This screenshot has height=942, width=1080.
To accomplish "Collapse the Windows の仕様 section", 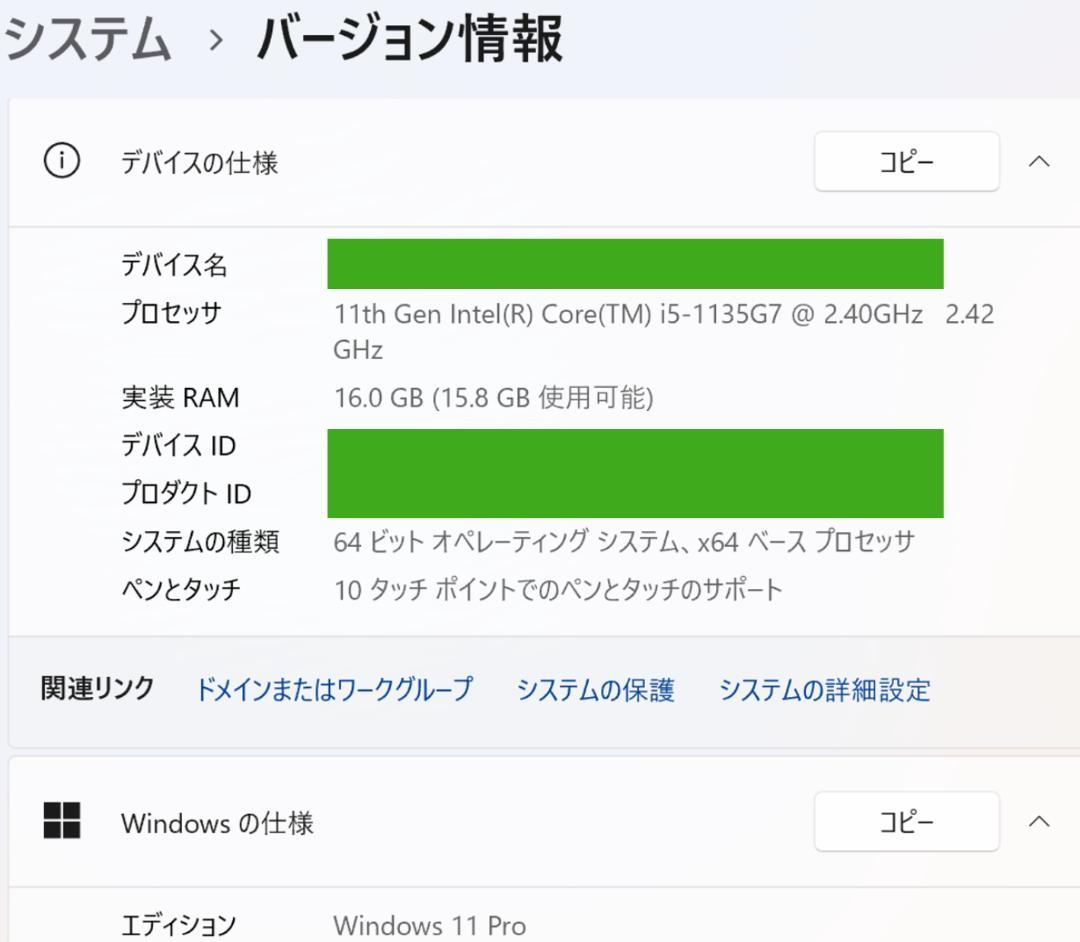I will pos(1040,822).
